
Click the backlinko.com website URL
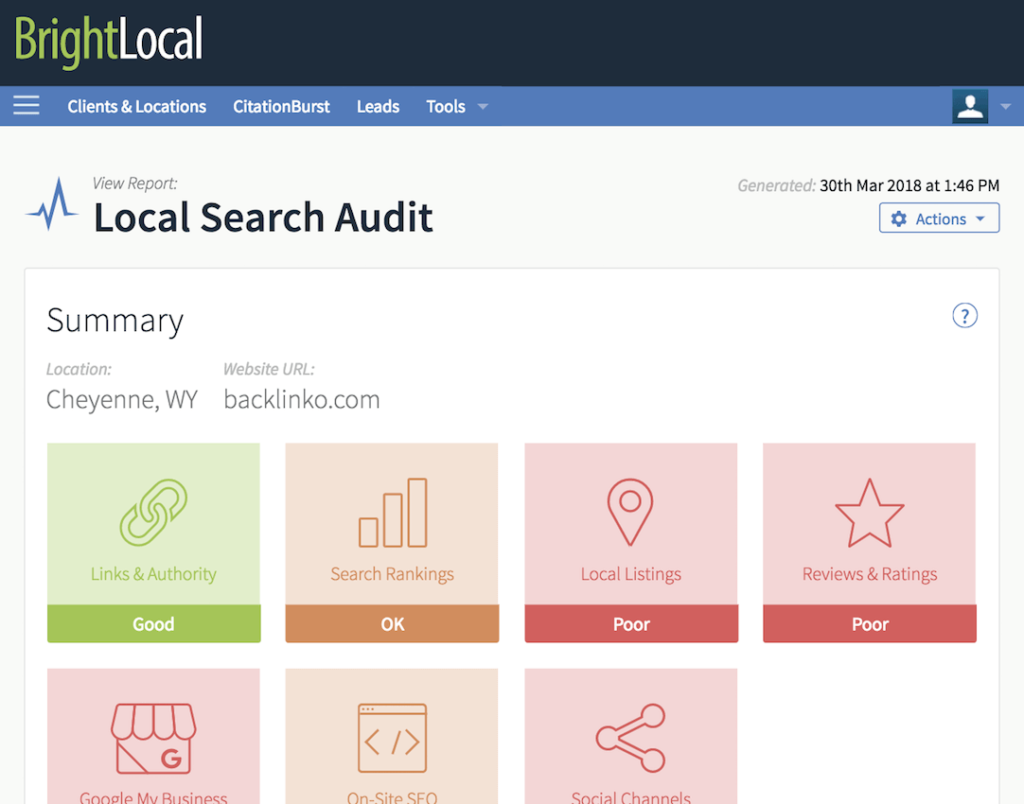[301, 399]
